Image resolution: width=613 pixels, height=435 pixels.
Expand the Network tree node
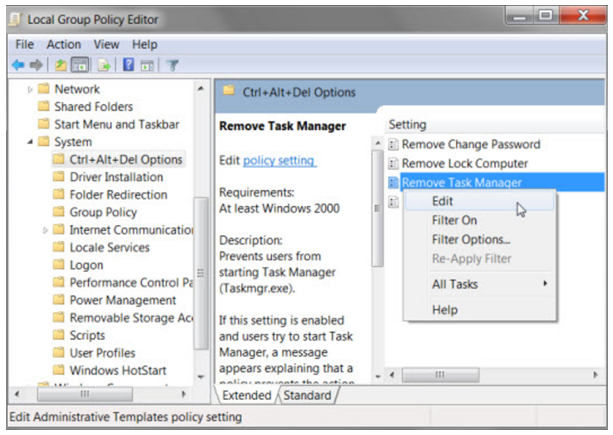point(31,89)
